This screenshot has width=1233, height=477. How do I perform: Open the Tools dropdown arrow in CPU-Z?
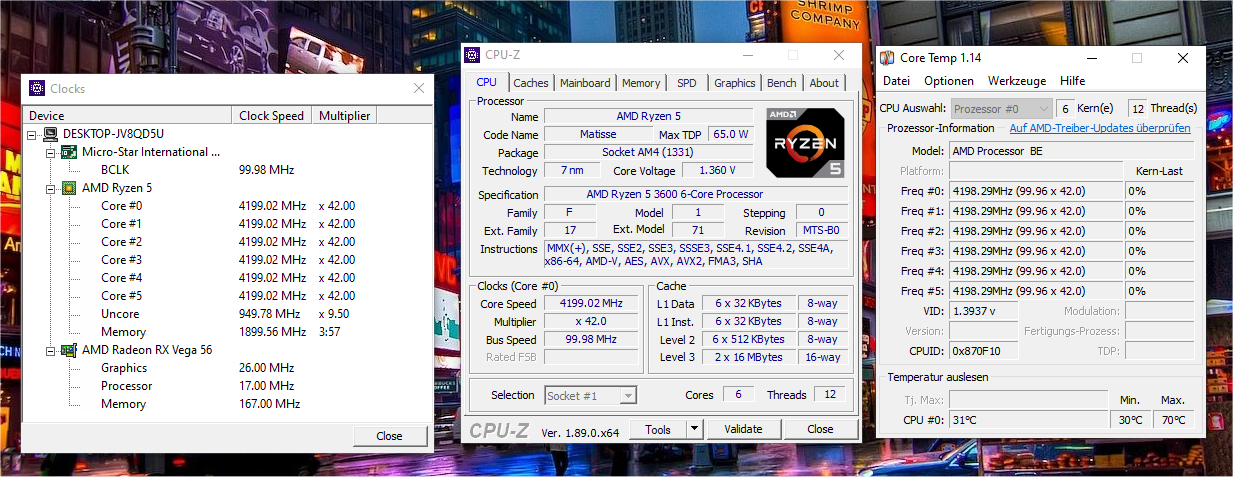[x=694, y=429]
